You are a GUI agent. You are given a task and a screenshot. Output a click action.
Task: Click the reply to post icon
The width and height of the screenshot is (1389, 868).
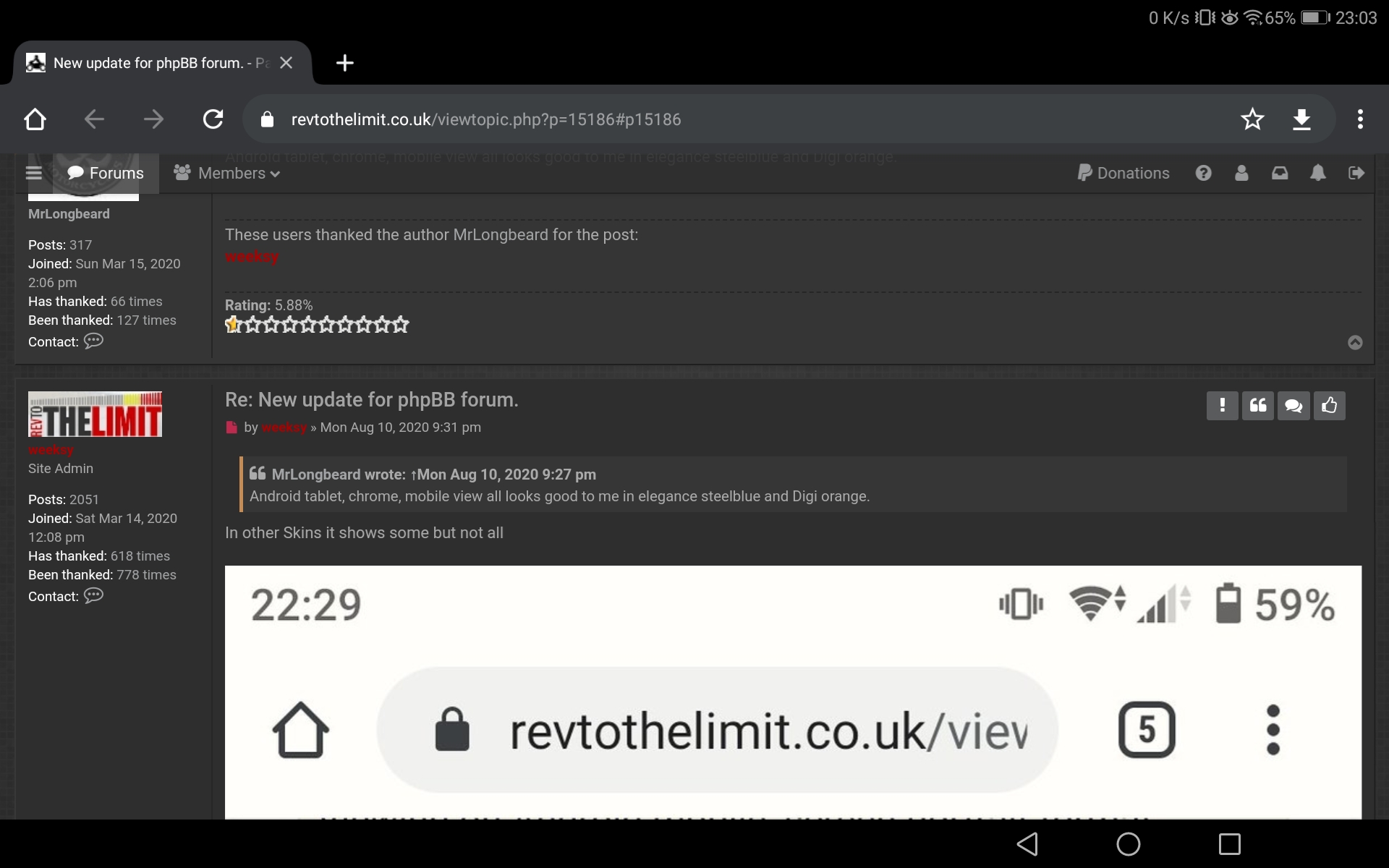tap(1294, 405)
